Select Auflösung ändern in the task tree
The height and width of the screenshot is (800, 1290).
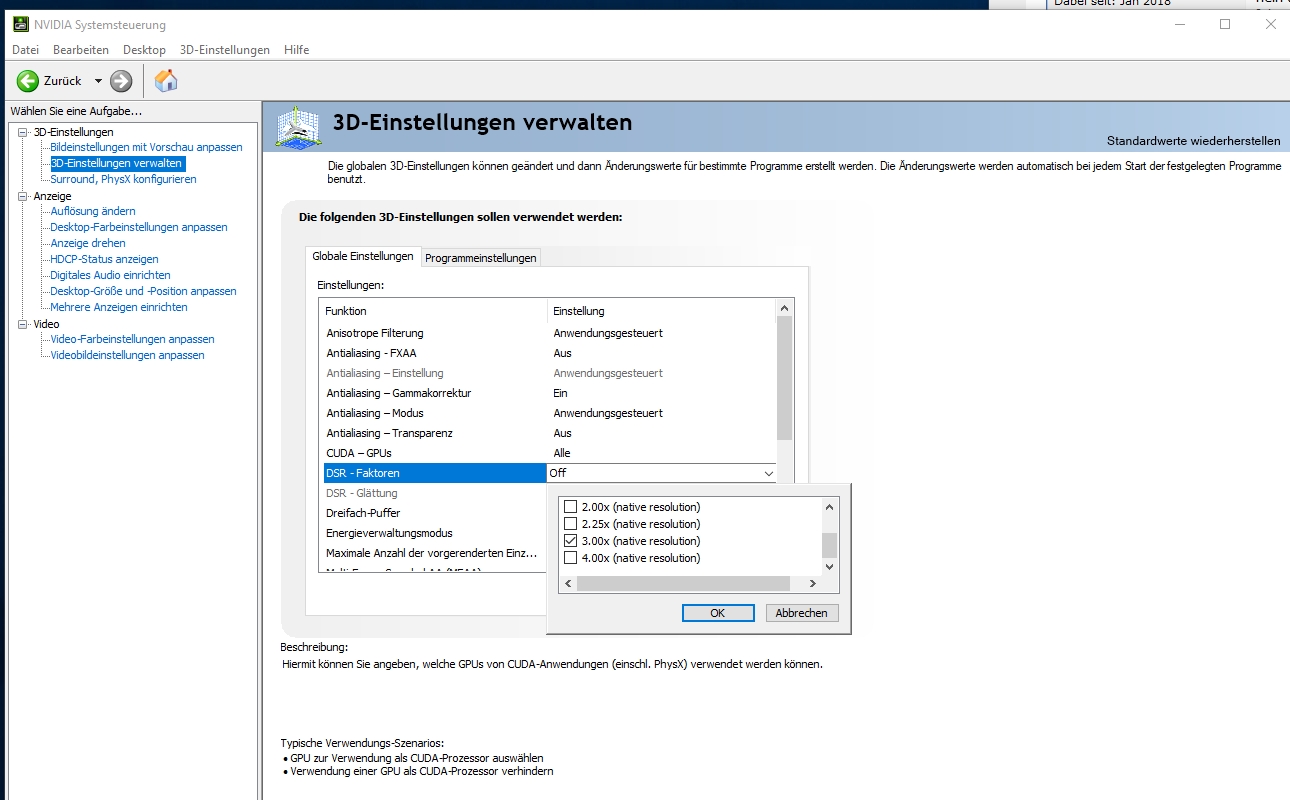pos(93,211)
